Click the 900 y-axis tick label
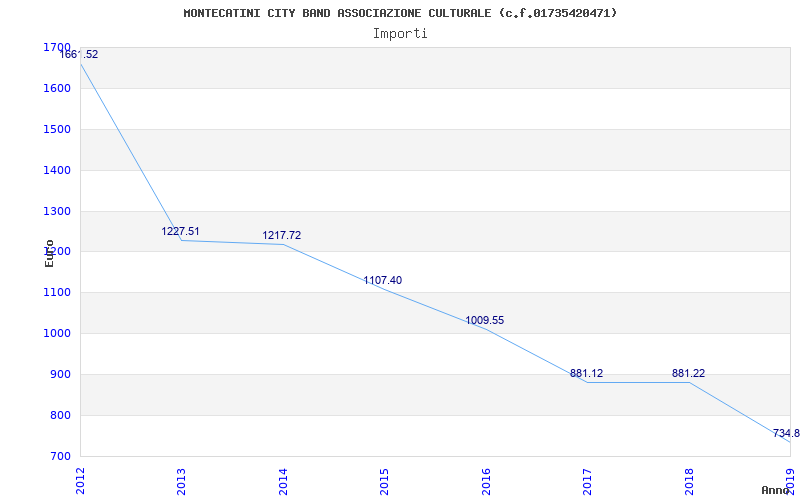 coord(60,374)
